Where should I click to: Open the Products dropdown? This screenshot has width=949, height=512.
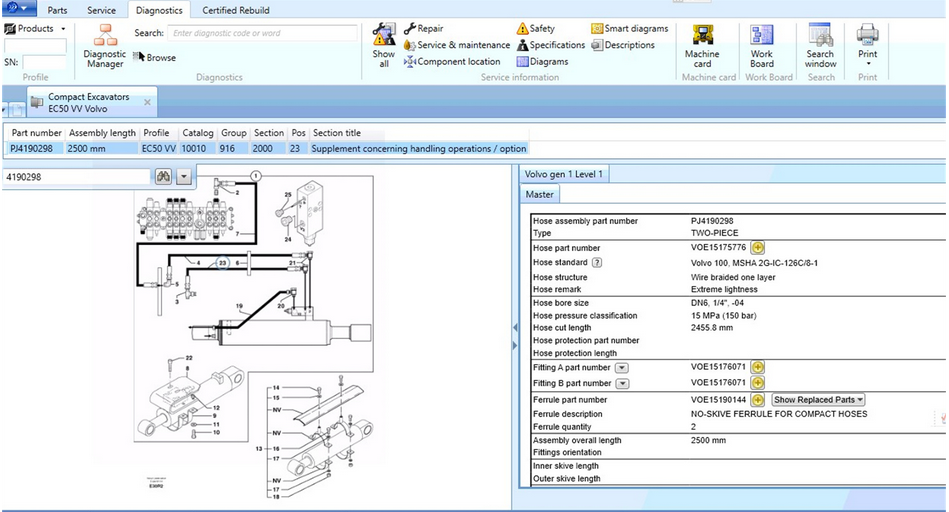[x=35, y=28]
